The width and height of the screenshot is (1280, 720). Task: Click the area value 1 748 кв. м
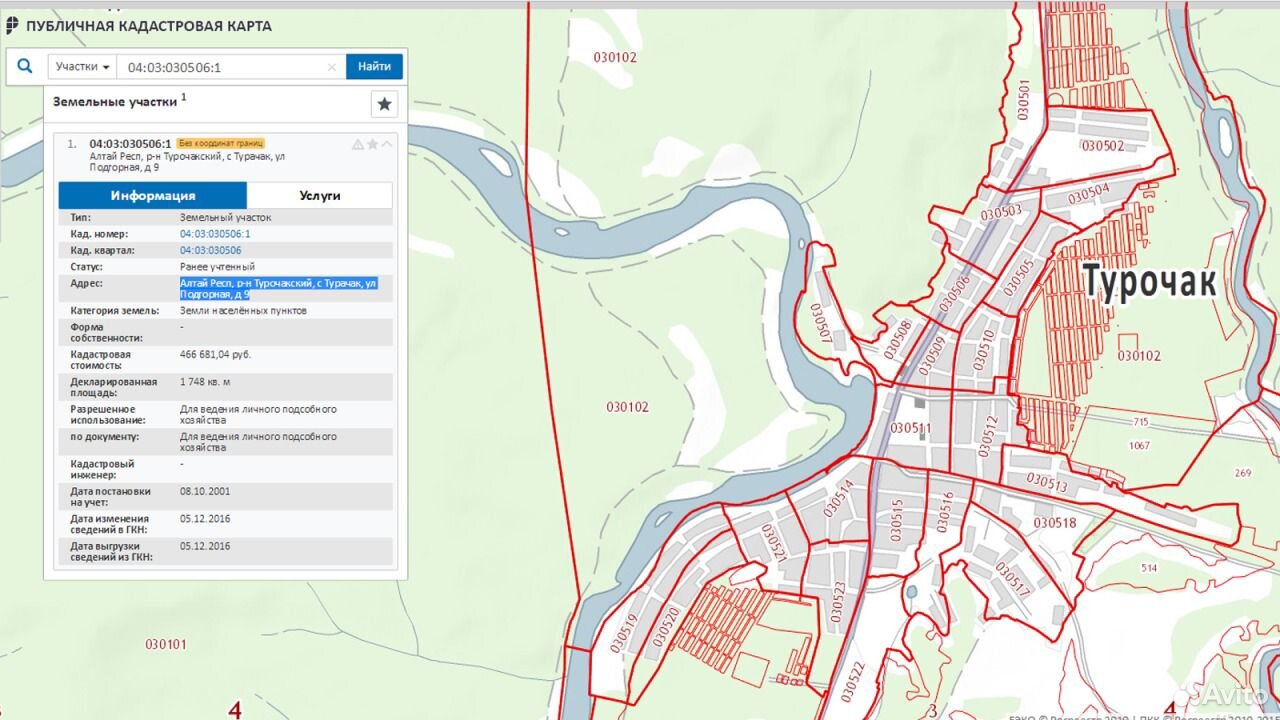click(x=205, y=382)
